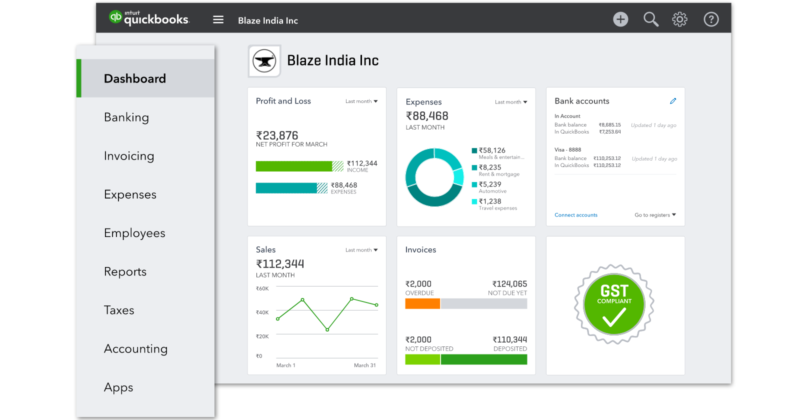800x420 pixels.
Task: Click the teal Expenses bar in Profit and Loss
Action: click(x=291, y=188)
